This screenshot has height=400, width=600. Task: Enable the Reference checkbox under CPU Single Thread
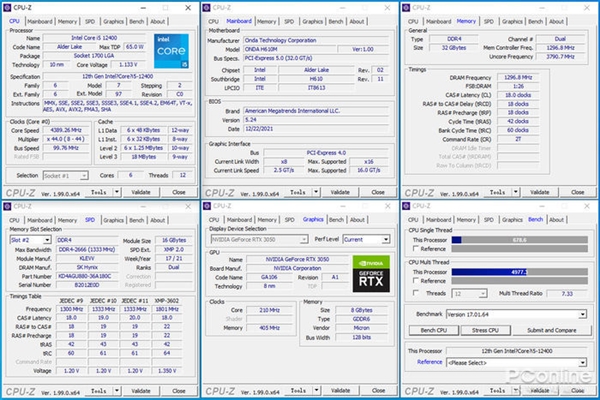click(416, 249)
